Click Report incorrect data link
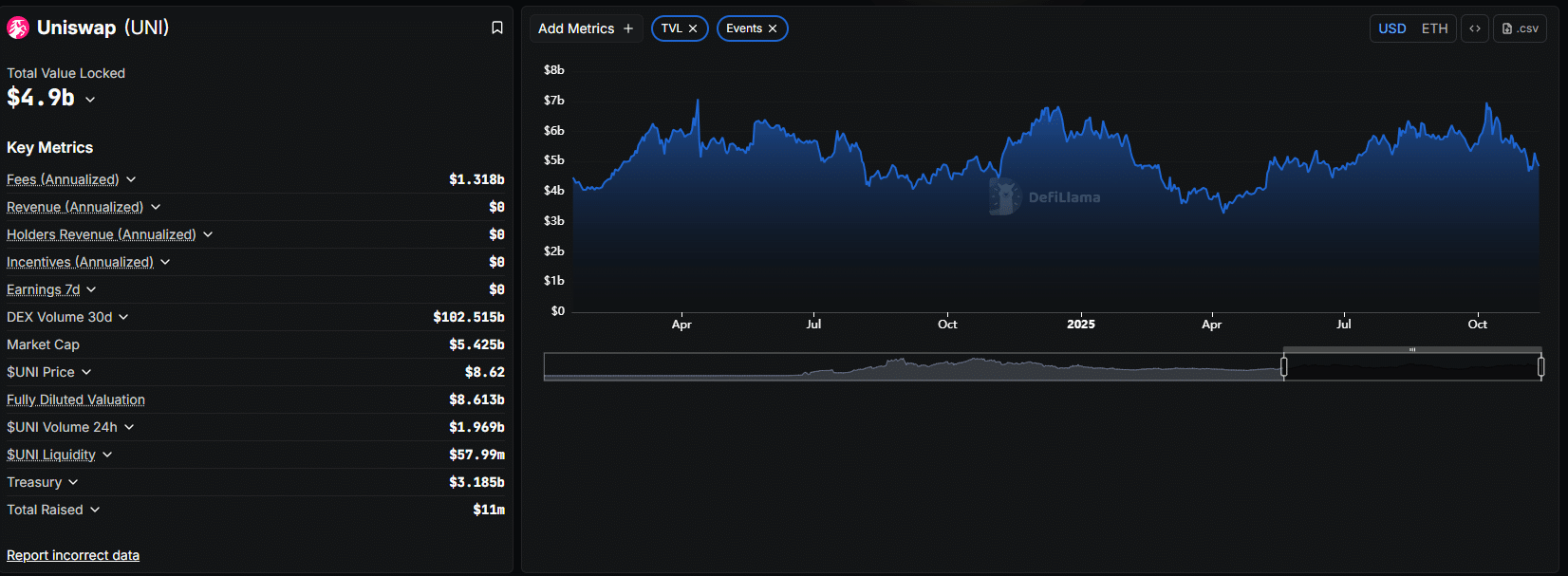Image resolution: width=1568 pixels, height=576 pixels. [x=73, y=555]
